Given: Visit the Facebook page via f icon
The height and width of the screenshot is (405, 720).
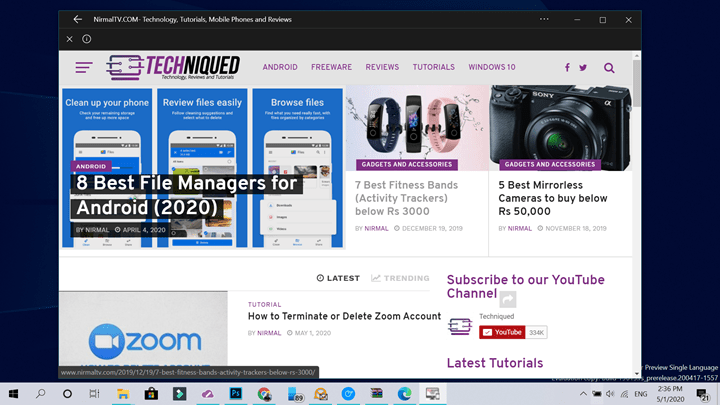Looking at the screenshot, I should [x=567, y=68].
